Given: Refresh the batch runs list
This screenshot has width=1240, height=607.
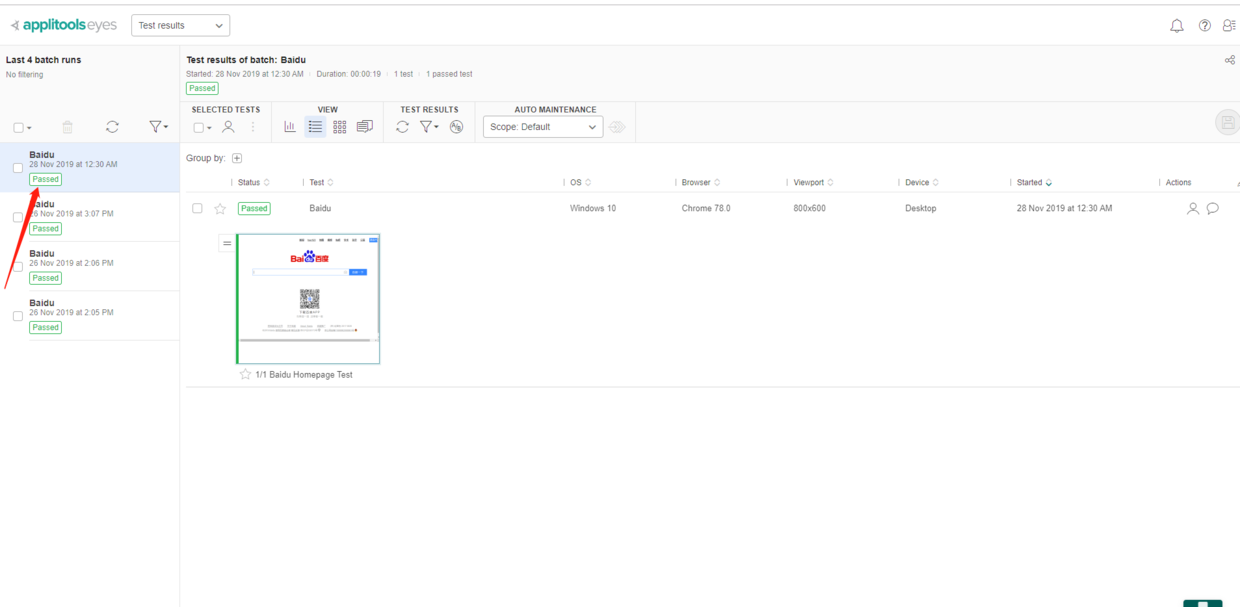Looking at the screenshot, I should pyautogui.click(x=112, y=127).
